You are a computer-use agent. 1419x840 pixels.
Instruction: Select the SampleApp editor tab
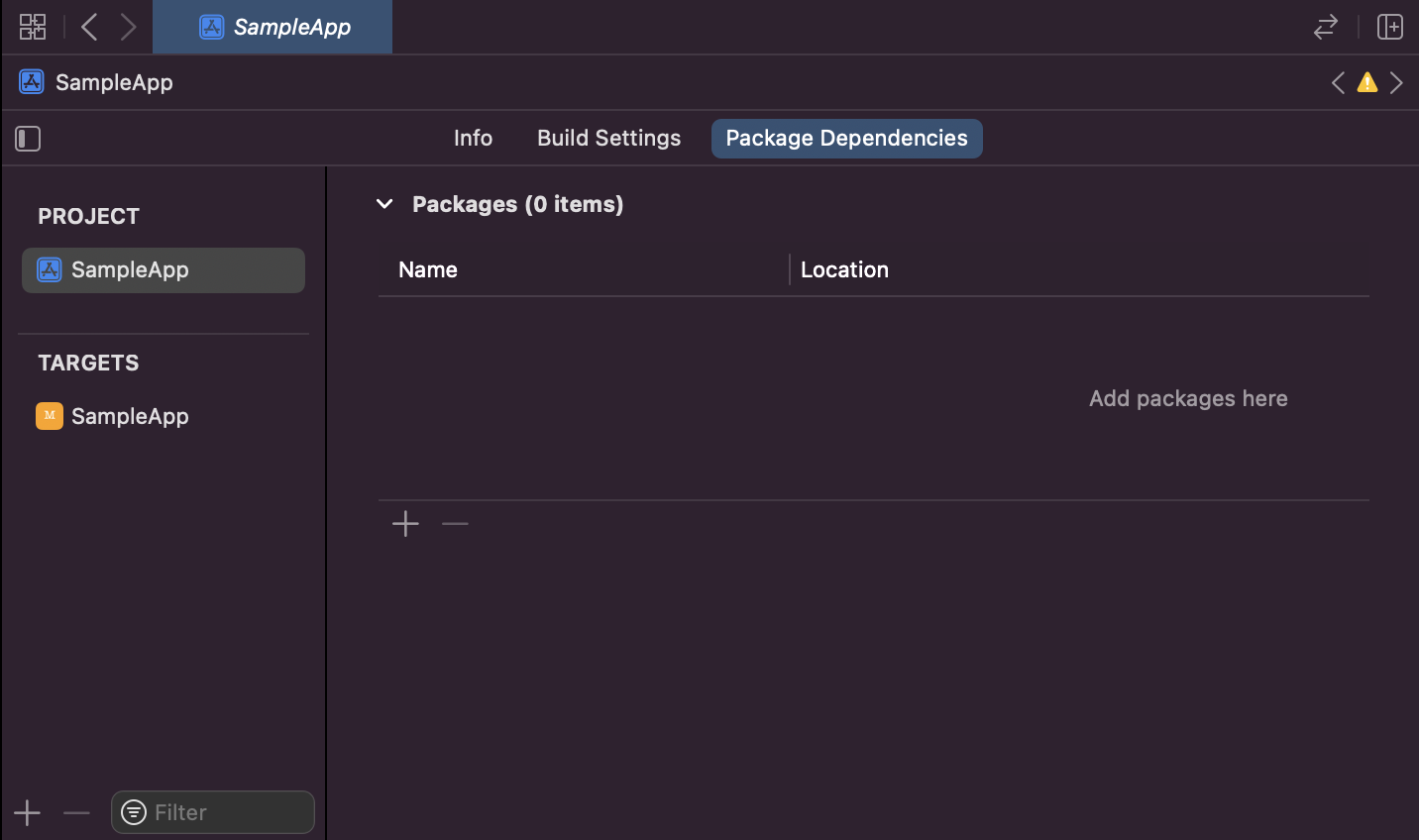273,27
